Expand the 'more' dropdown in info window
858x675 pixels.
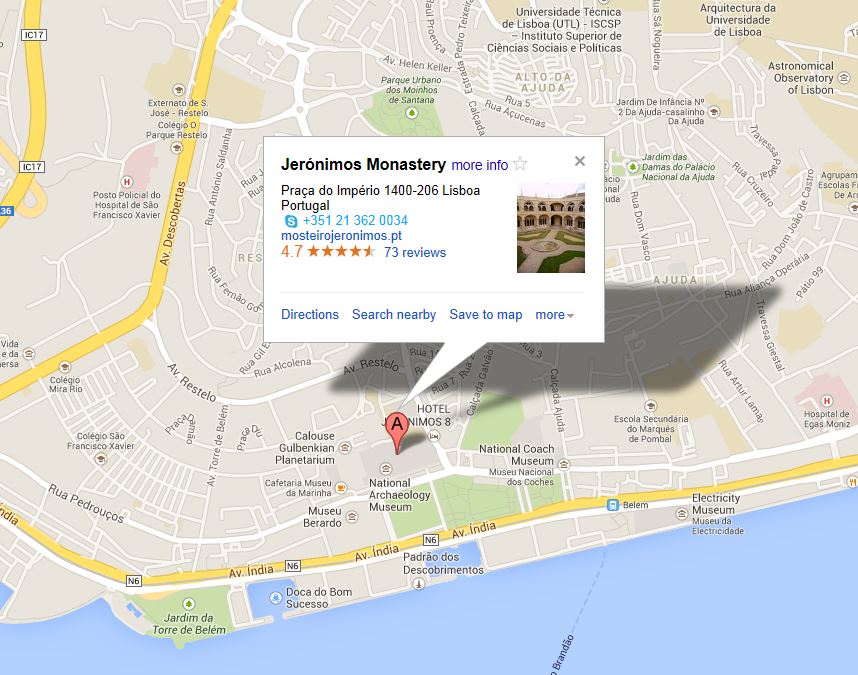tap(554, 315)
